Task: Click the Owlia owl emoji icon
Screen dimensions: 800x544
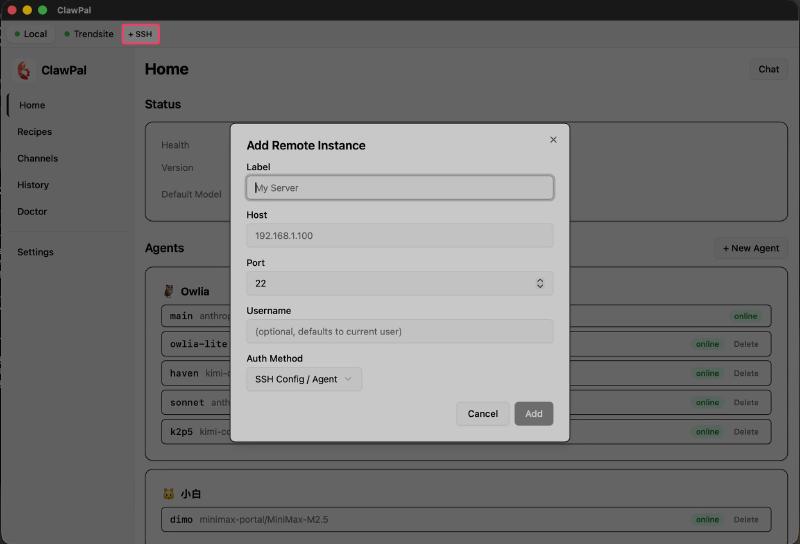Action: pyautogui.click(x=169, y=291)
